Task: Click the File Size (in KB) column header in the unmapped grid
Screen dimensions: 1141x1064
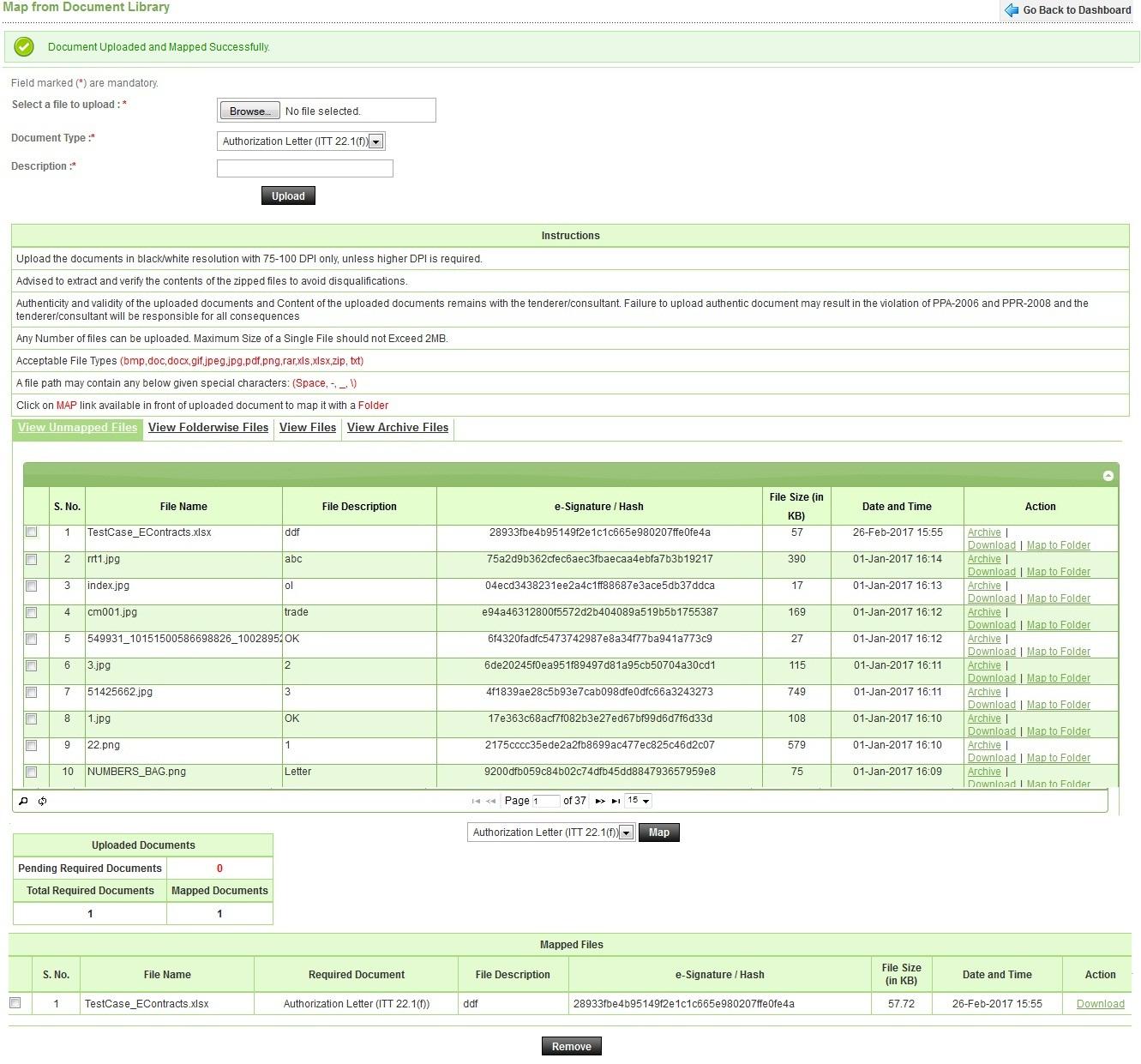Action: [796, 507]
